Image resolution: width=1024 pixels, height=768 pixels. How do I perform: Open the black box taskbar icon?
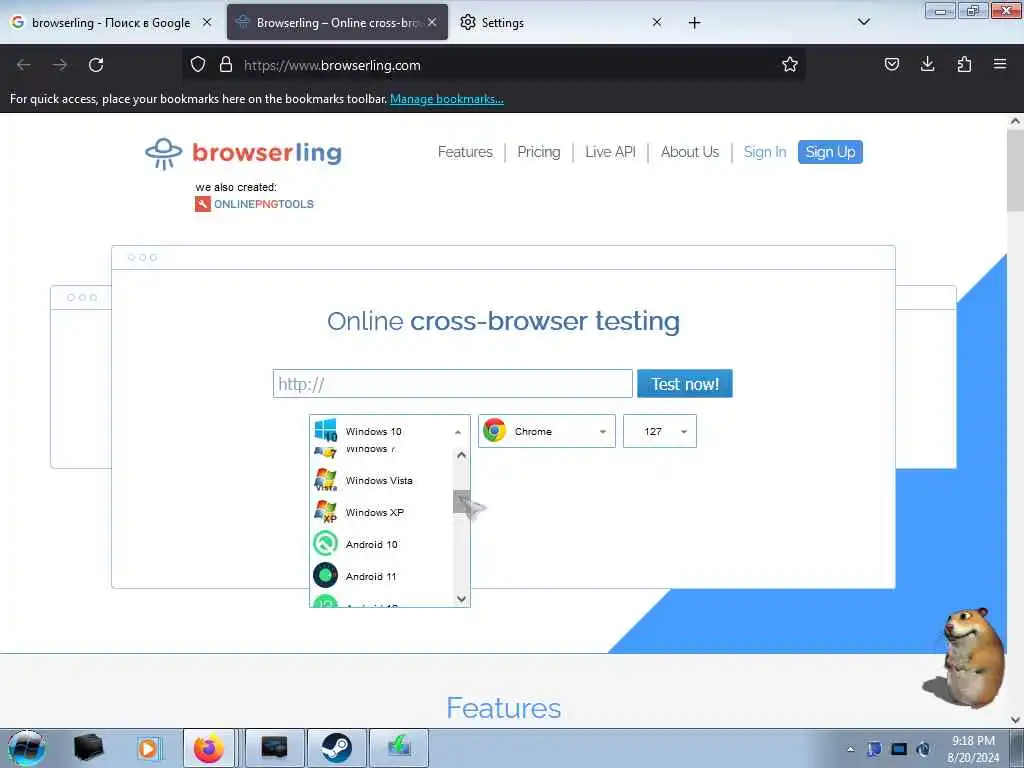[x=88, y=748]
